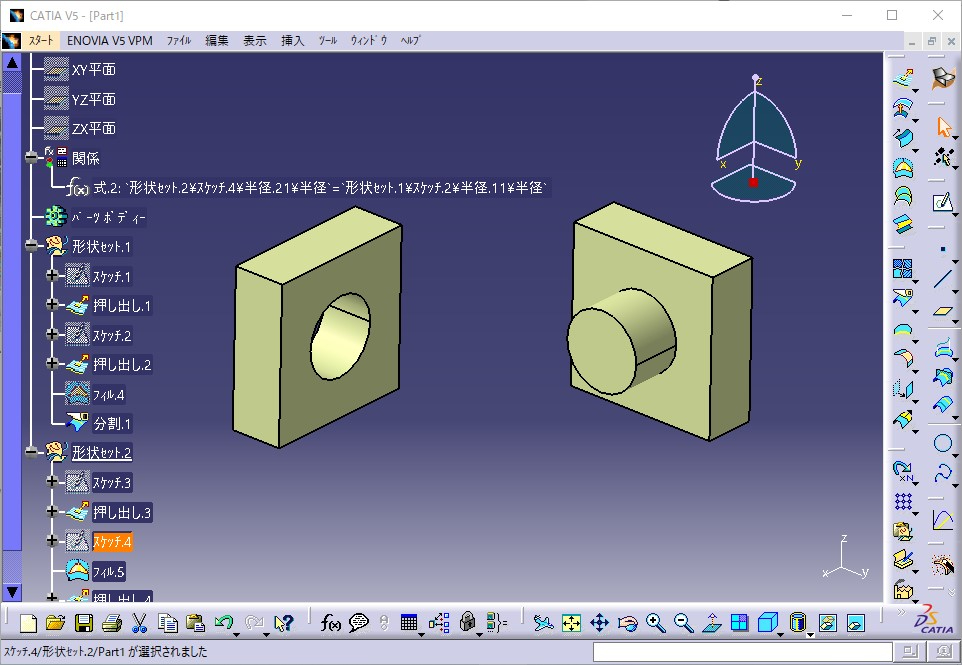The width and height of the screenshot is (962, 665).
Task: Click the Shading cylinder view mode icon
Action: tap(797, 623)
